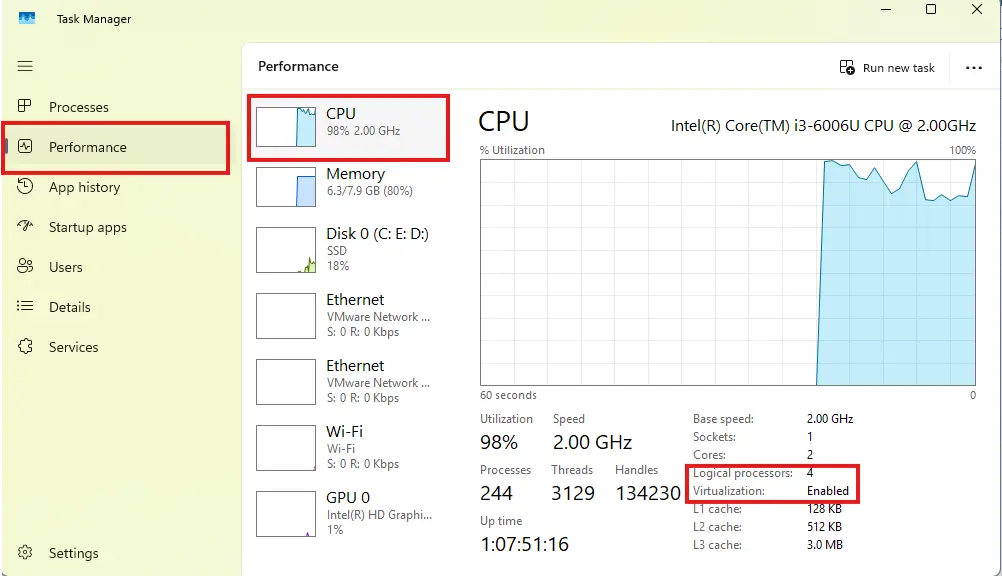The height and width of the screenshot is (576, 1002).
Task: Select the GPU 0 performance item
Action: click(347, 512)
